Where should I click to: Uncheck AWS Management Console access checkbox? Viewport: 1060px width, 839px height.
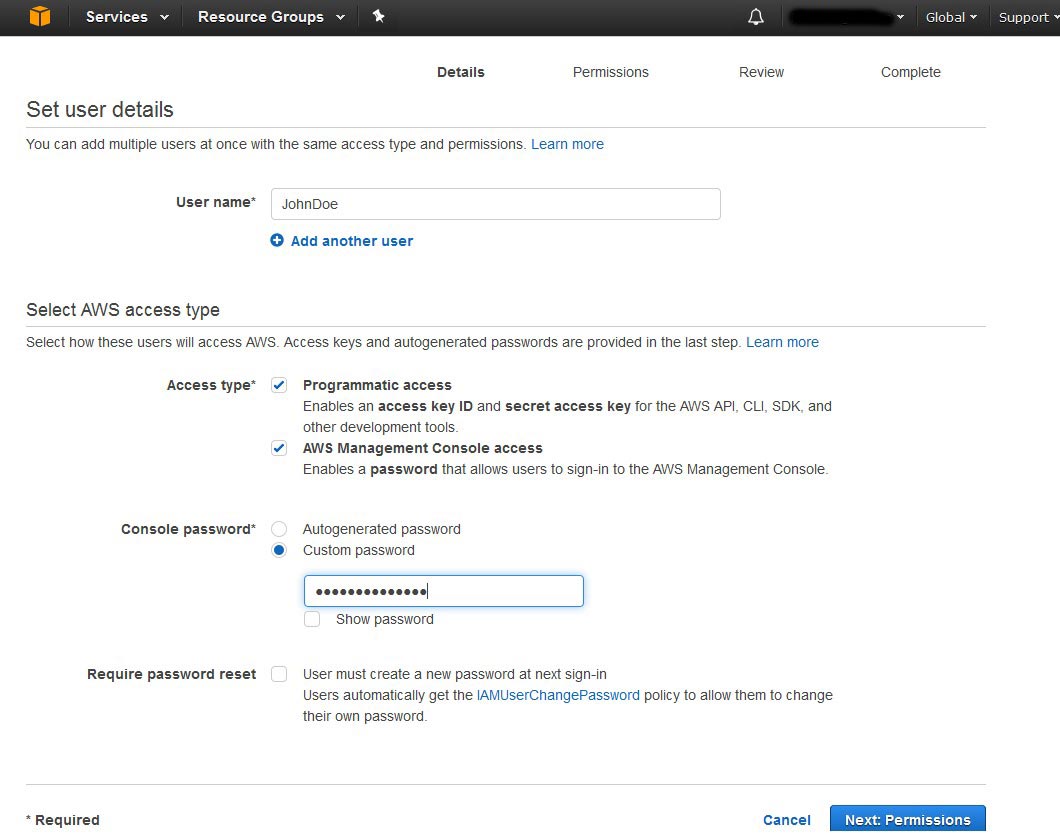(279, 448)
